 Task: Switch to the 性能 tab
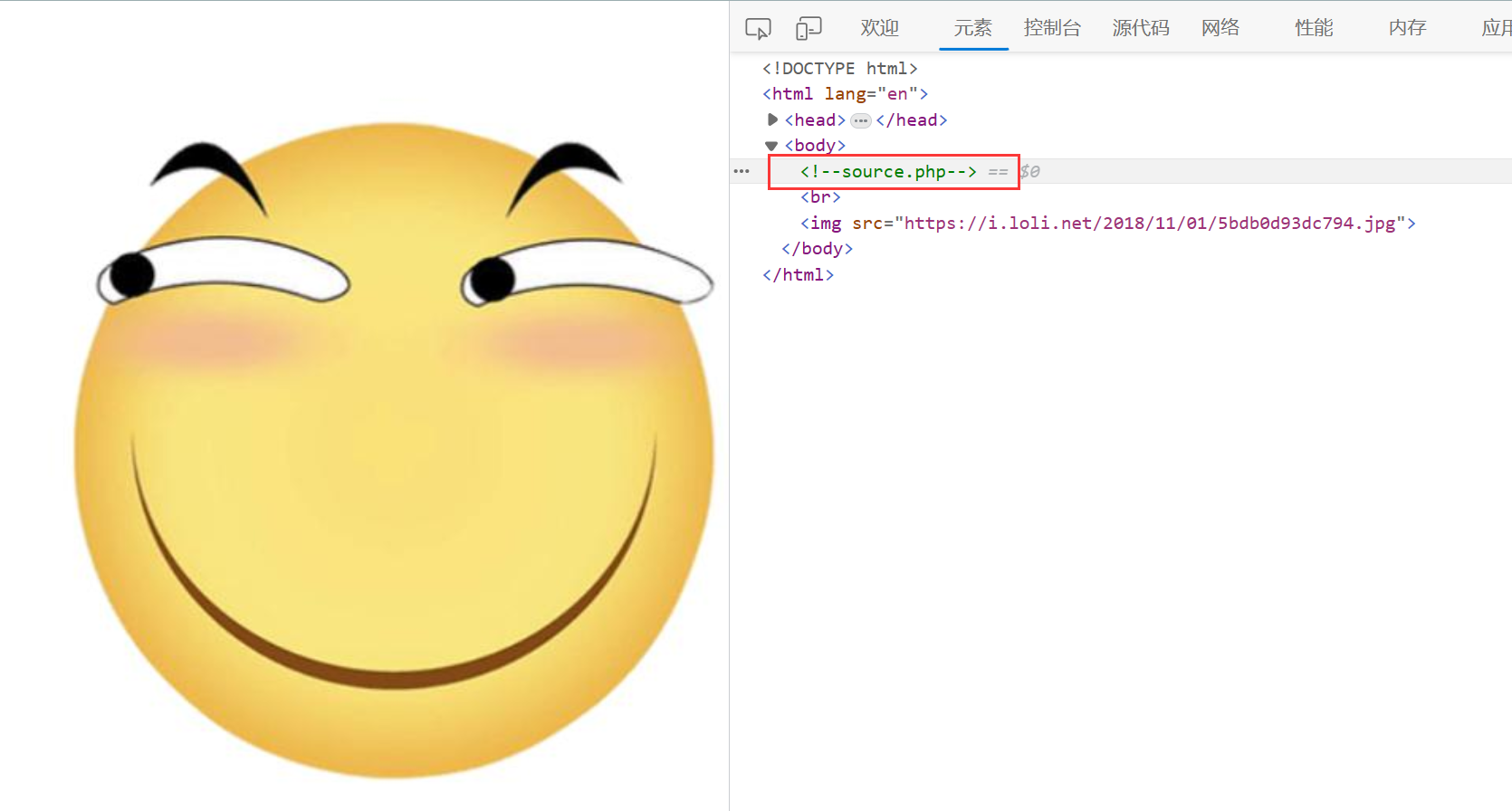point(1314,28)
